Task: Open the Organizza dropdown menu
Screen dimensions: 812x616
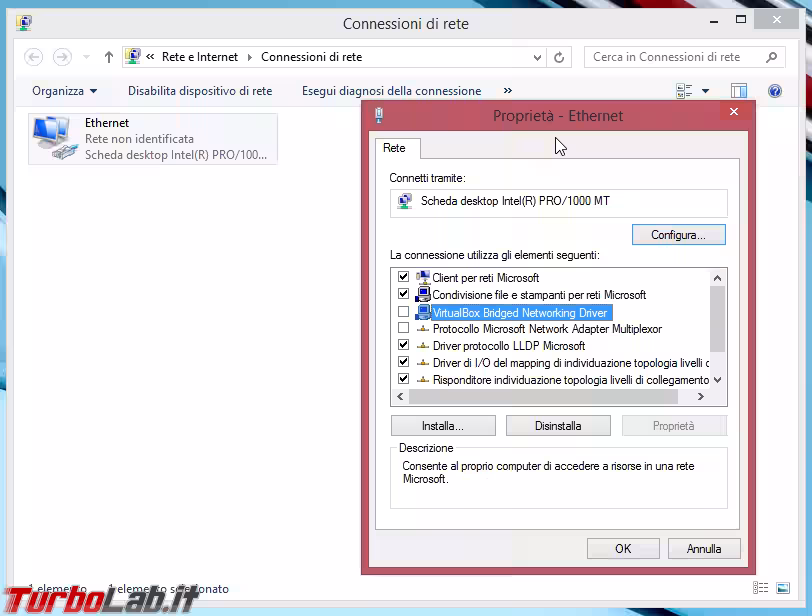Action: pyautogui.click(x=64, y=90)
